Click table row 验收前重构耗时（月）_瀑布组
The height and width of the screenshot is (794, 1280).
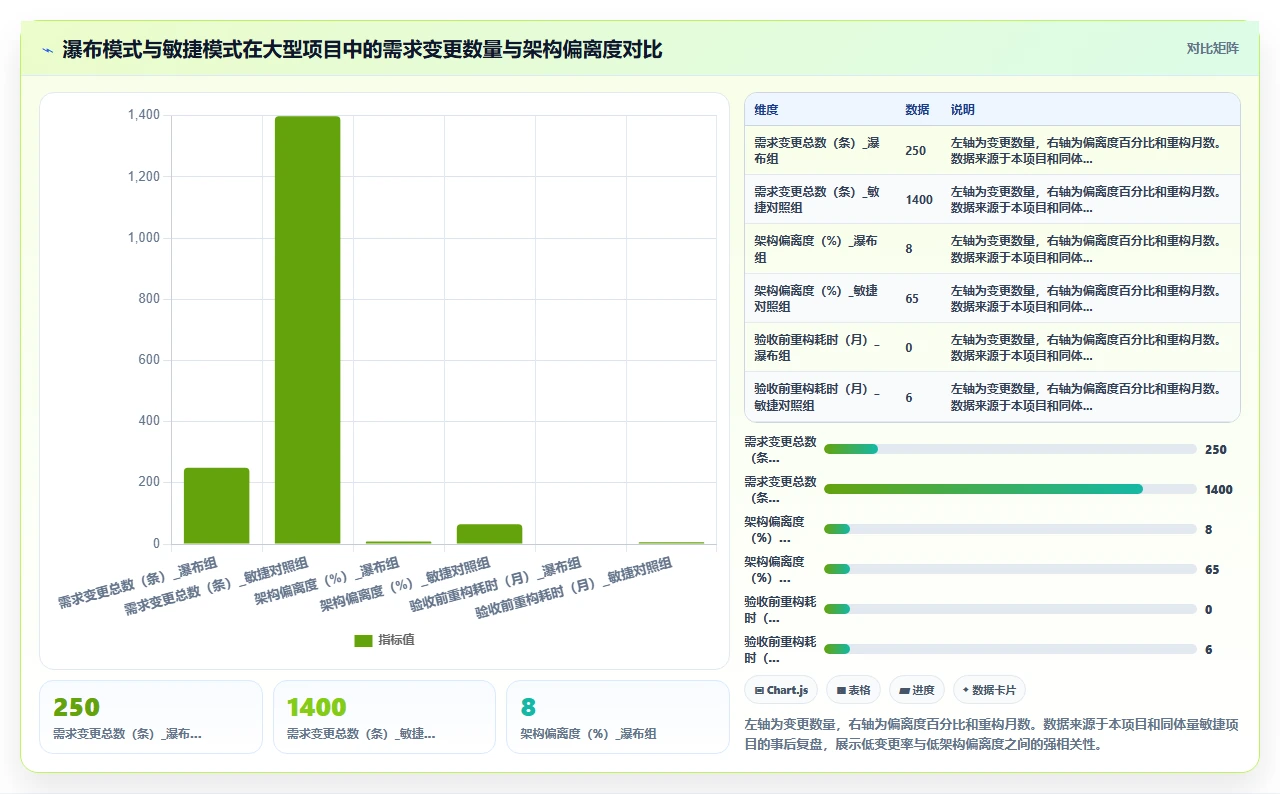(992, 347)
